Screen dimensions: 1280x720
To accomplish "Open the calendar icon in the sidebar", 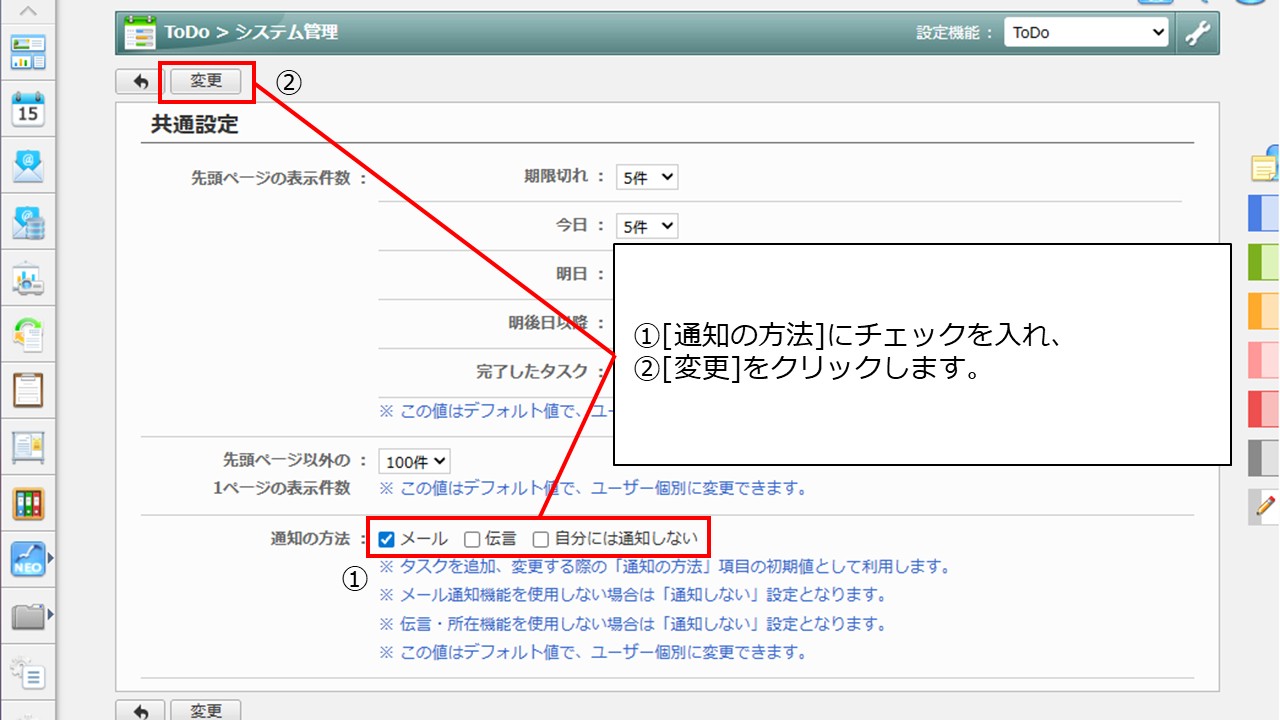I will [x=28, y=108].
